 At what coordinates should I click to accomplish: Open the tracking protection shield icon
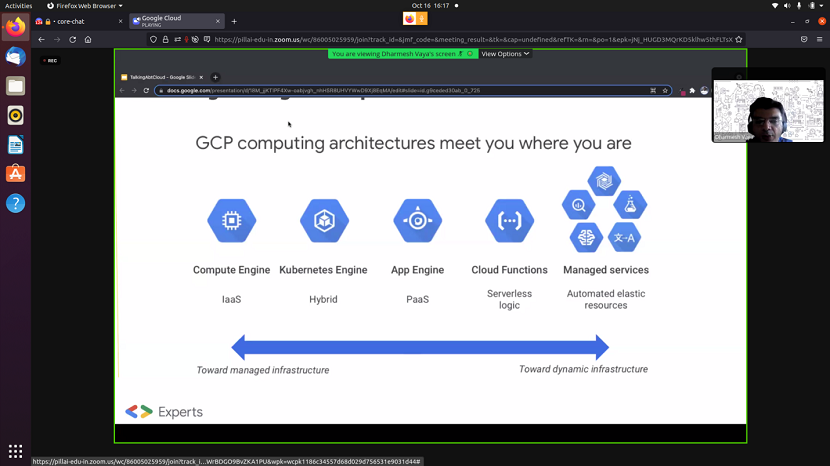tap(154, 39)
